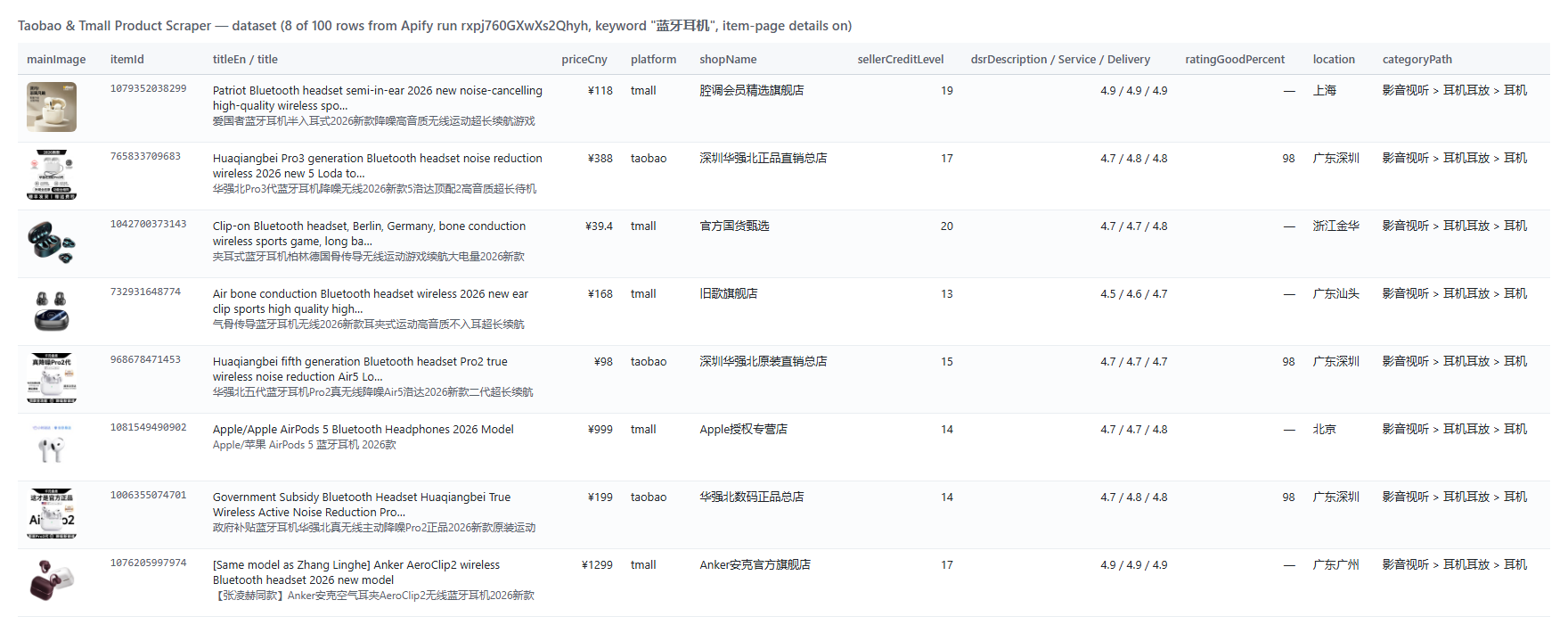Click seller credit level 20 cell
This screenshot has height=633, width=1568.
coord(947,226)
